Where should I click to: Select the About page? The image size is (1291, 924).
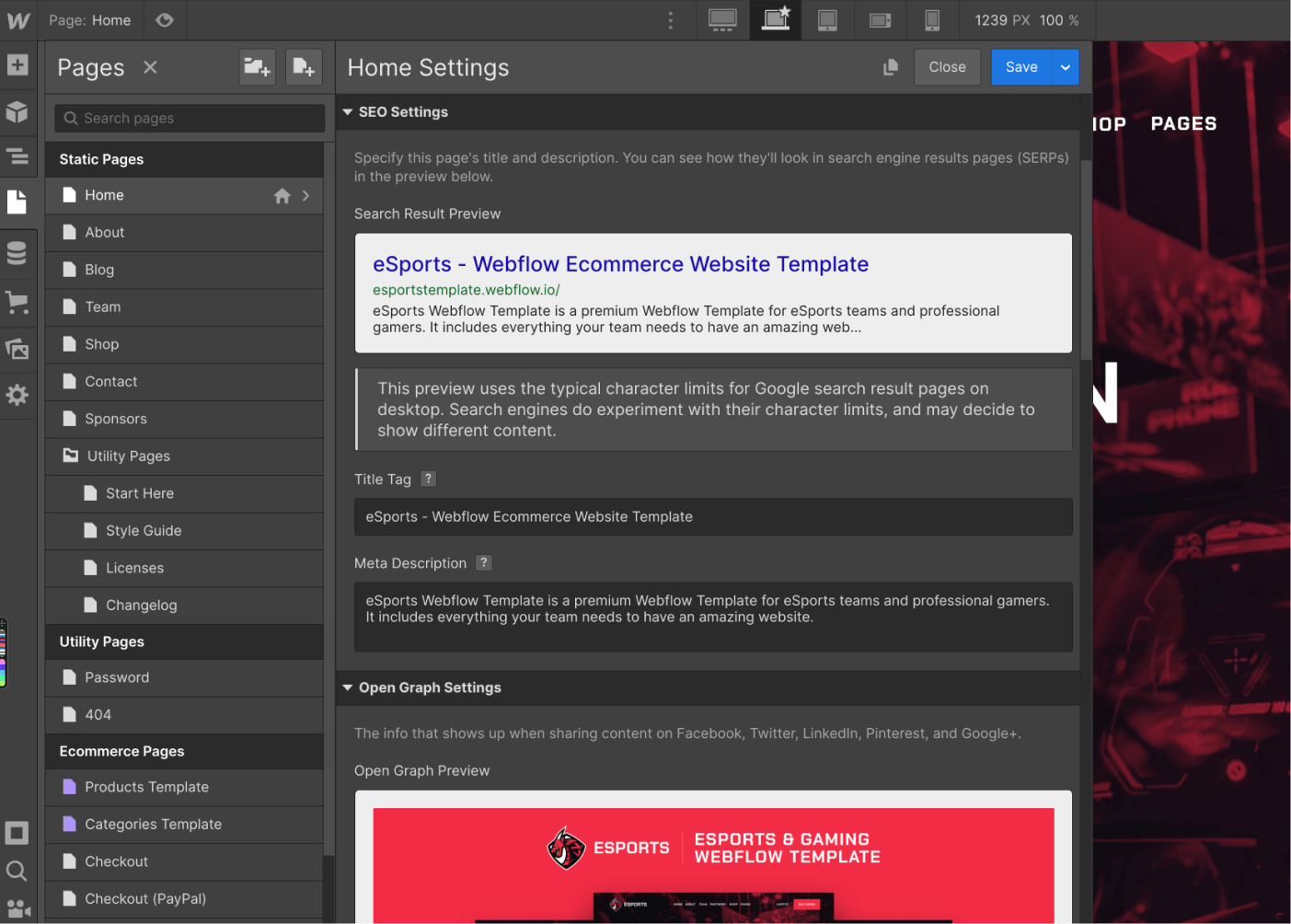click(x=184, y=233)
